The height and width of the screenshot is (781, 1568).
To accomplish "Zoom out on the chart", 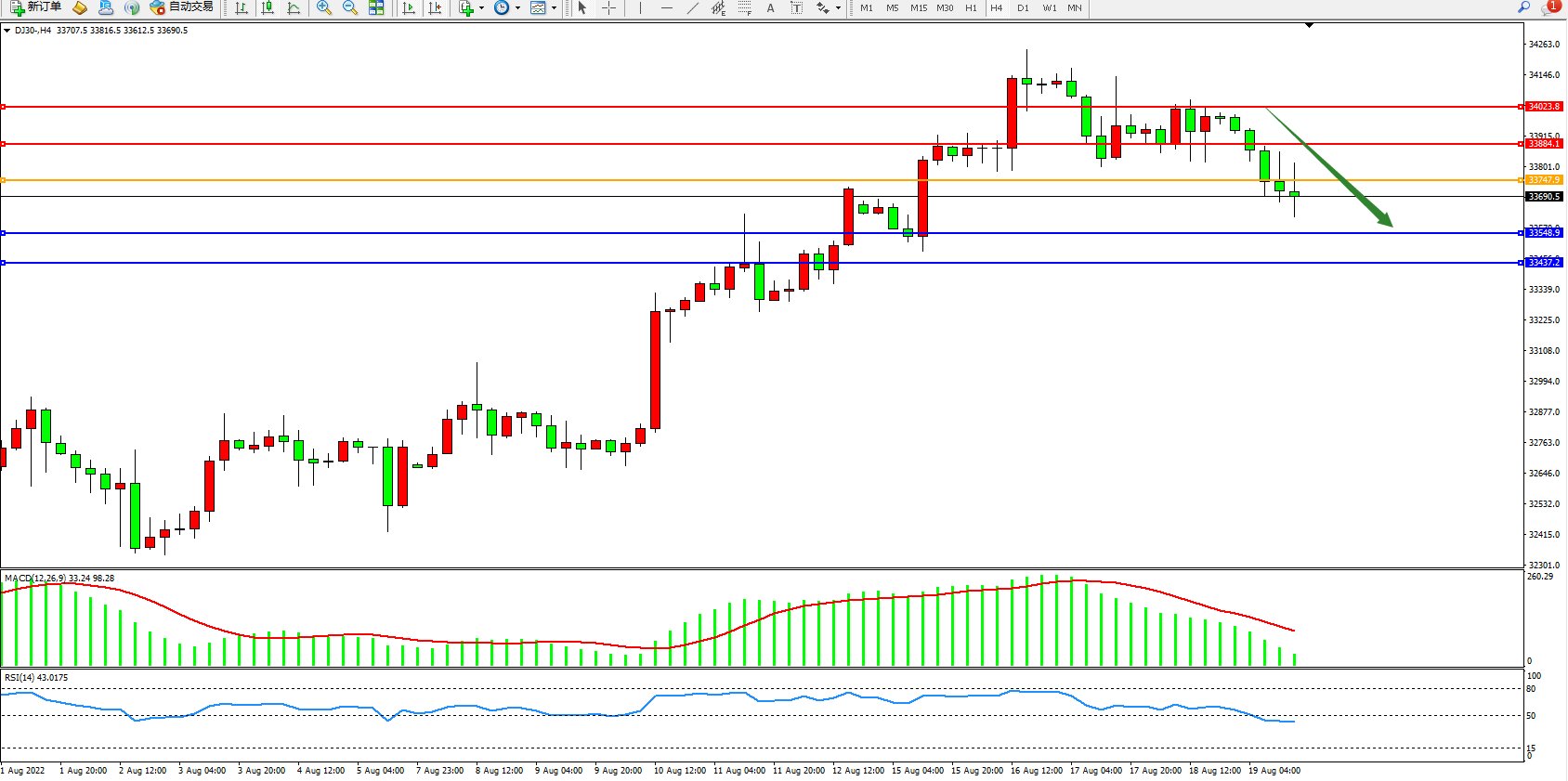I will click(x=349, y=7).
